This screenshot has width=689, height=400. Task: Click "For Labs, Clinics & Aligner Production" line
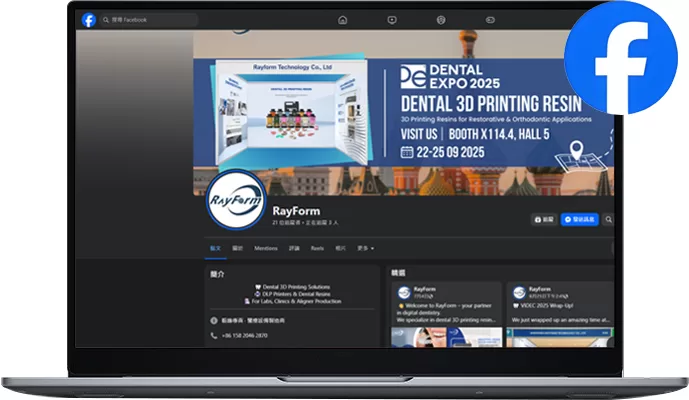293,301
